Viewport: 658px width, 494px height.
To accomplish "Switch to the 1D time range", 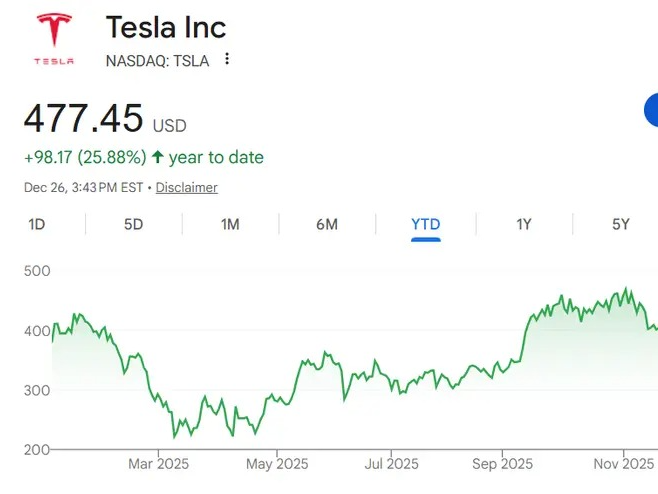I will tap(37, 224).
